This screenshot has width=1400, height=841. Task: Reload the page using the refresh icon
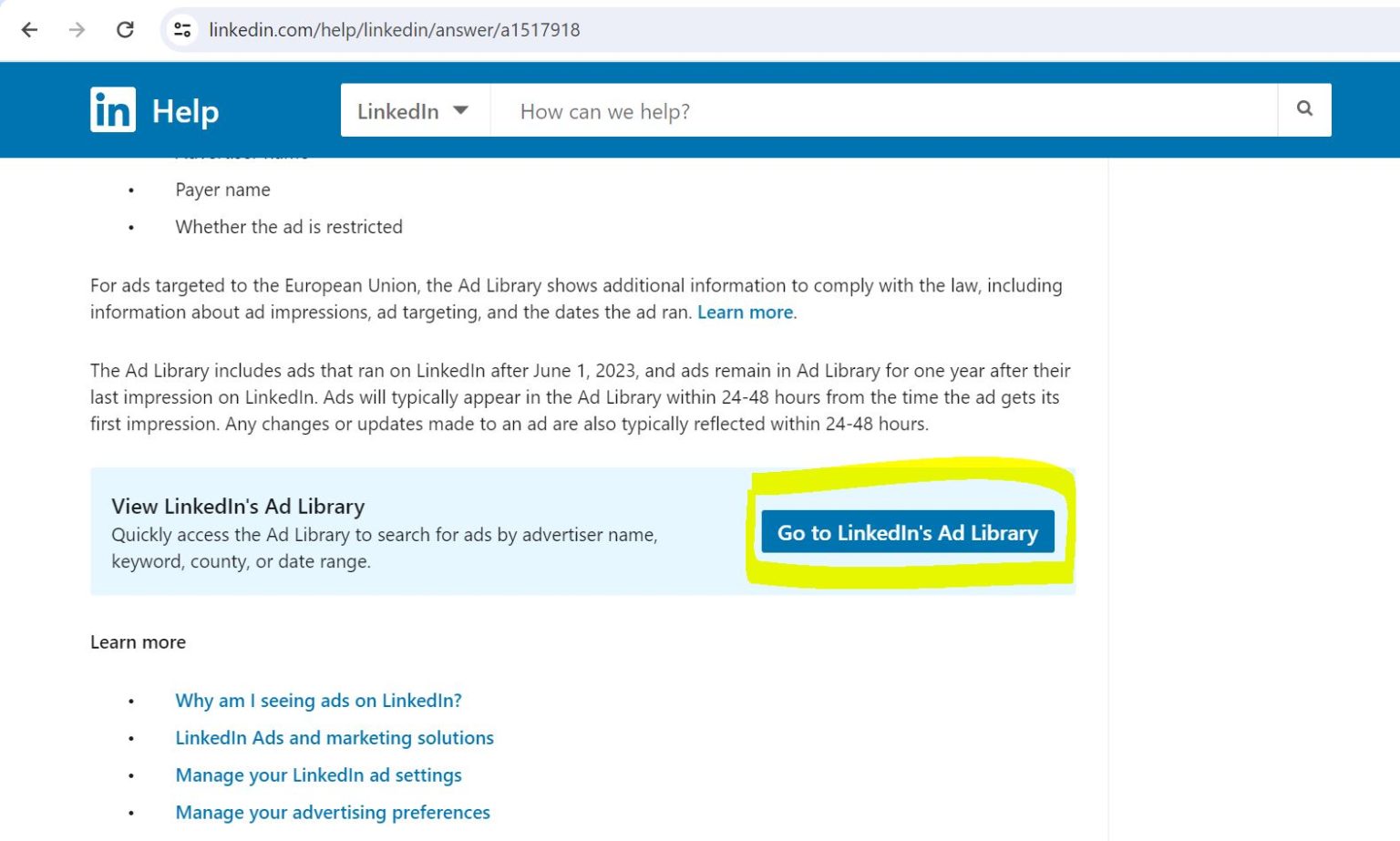(x=126, y=29)
